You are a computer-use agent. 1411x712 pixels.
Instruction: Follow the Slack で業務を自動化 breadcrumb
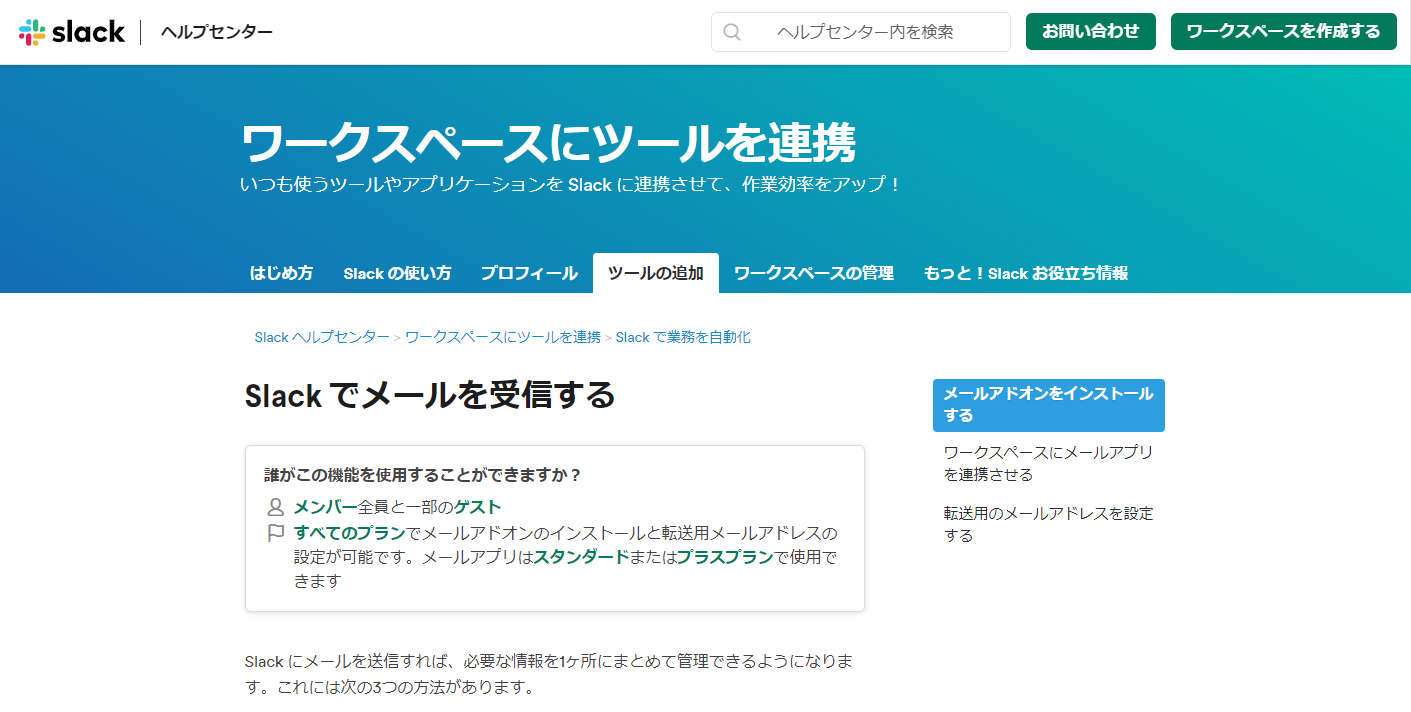tap(683, 337)
